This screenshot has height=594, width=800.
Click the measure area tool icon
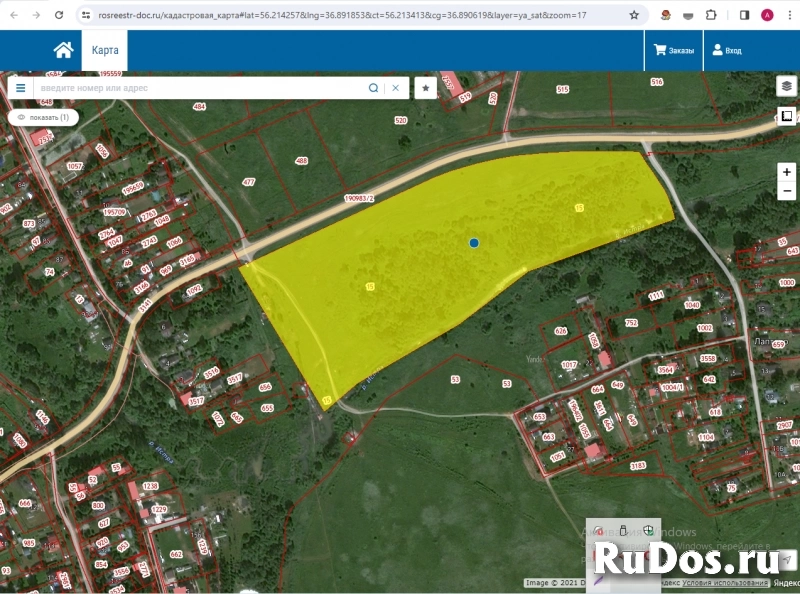tap(786, 116)
